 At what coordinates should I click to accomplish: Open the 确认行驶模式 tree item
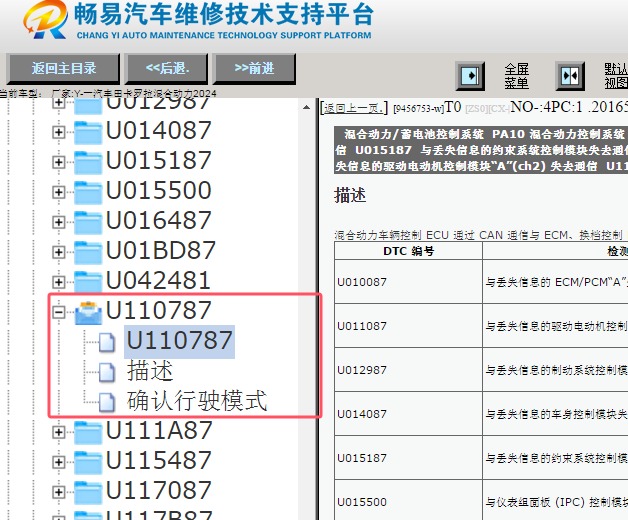click(197, 401)
